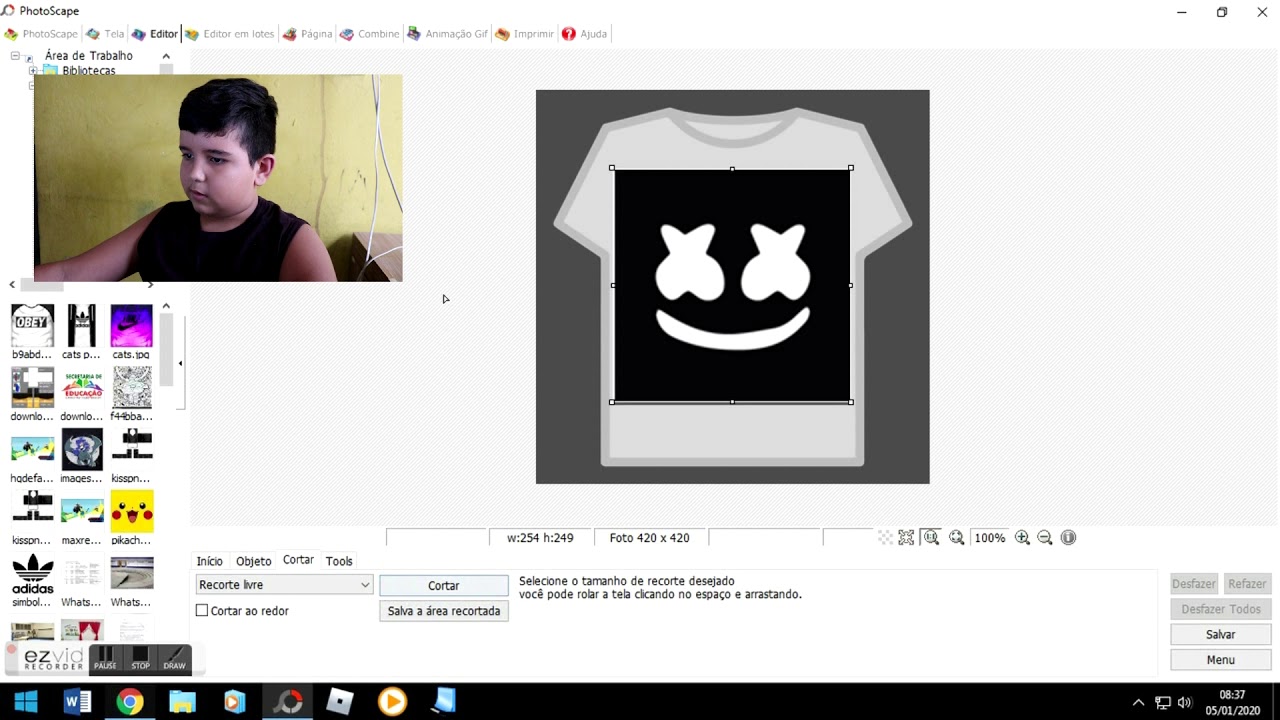This screenshot has width=1280, height=720.
Task: Stop the ezvid recording
Action: [140, 659]
